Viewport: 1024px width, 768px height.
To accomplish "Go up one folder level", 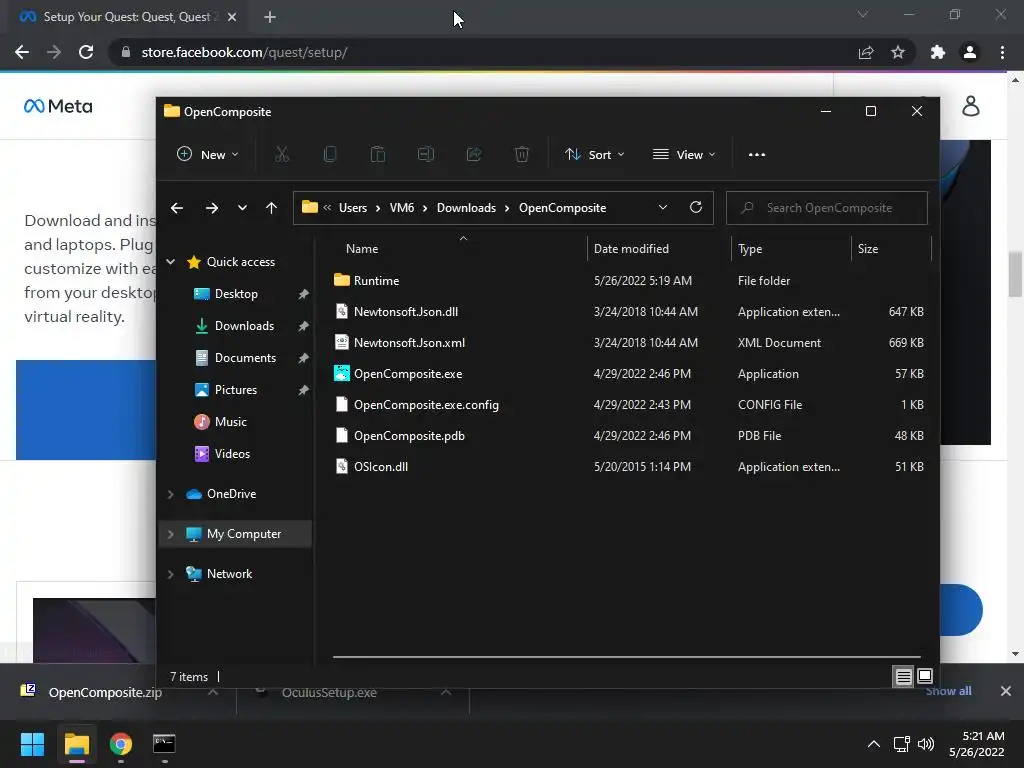I will tap(271, 208).
